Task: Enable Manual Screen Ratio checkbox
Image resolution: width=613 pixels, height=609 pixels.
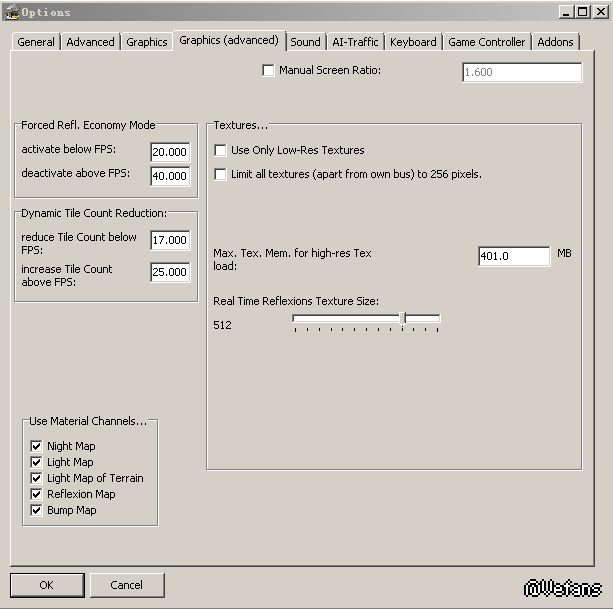Action: coord(268,70)
